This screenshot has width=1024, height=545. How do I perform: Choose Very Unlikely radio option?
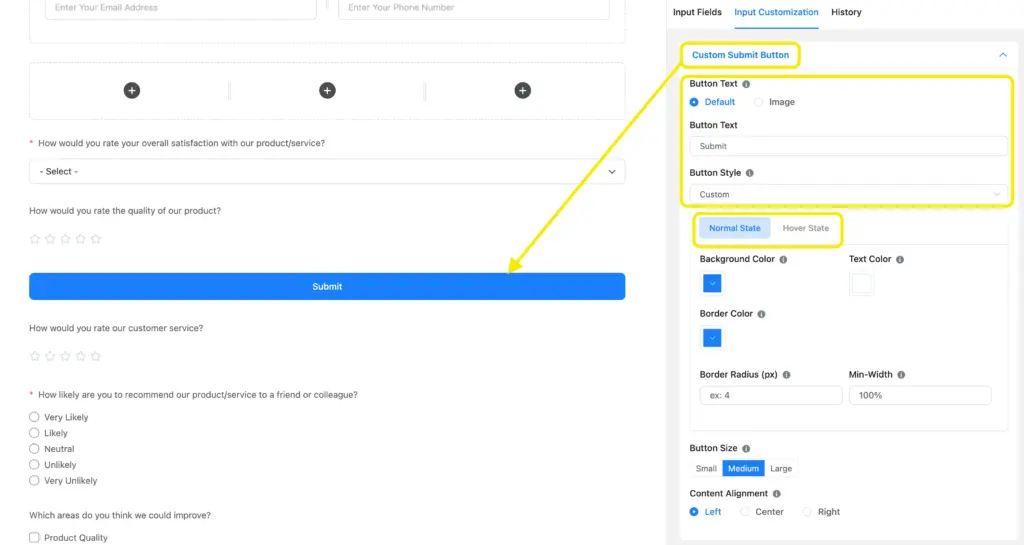tap(34, 480)
